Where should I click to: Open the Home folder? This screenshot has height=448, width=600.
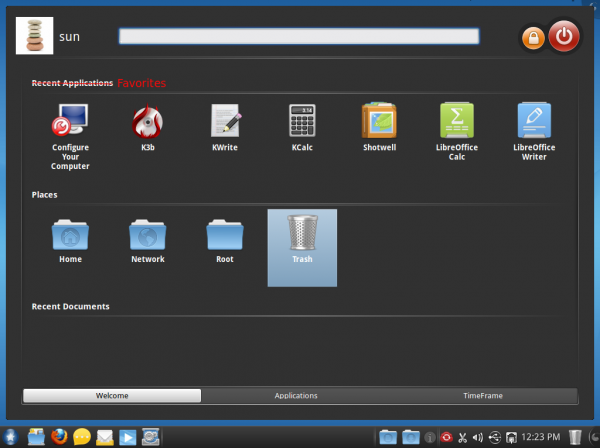(x=70, y=241)
